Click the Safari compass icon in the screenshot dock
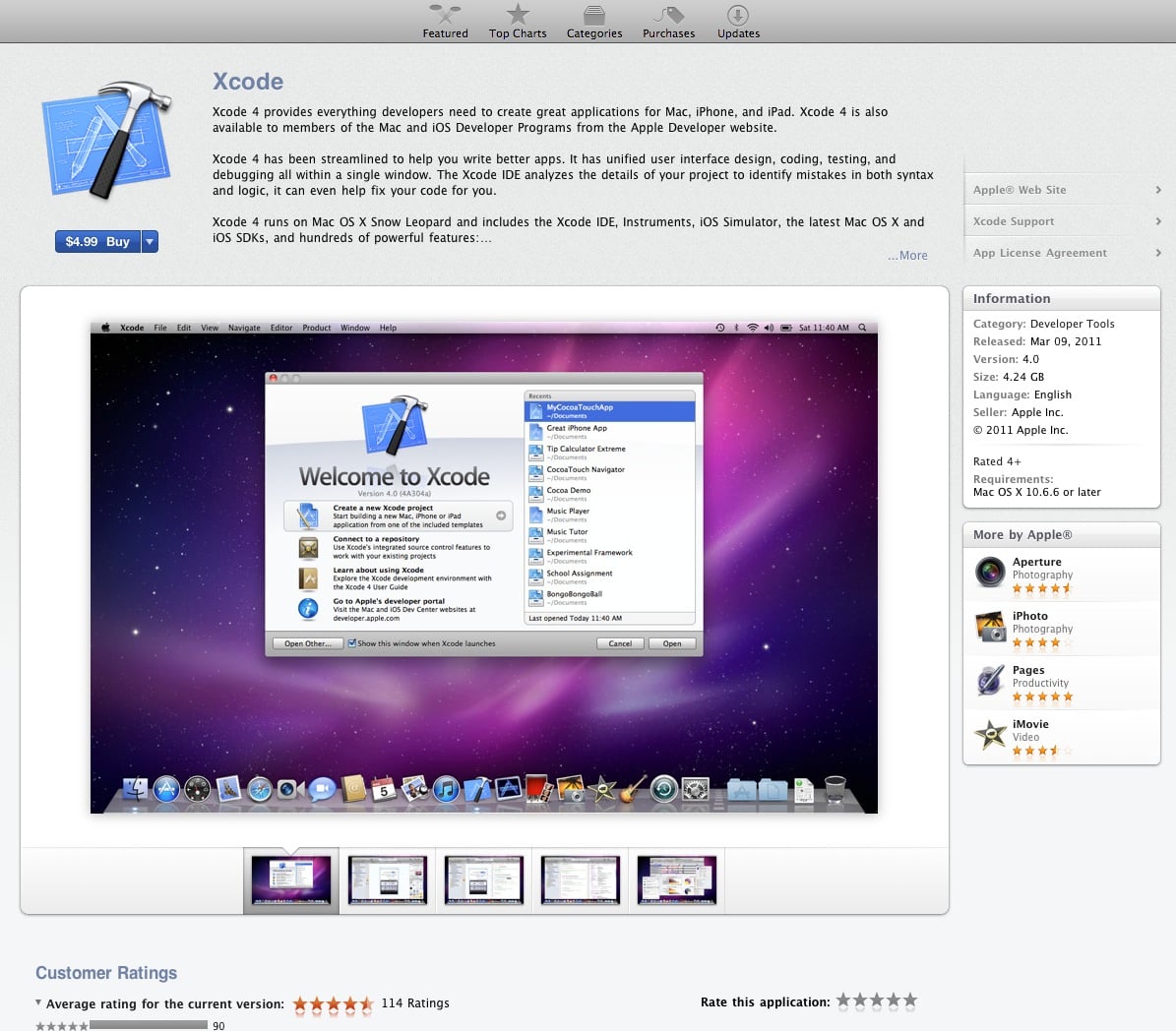Image resolution: width=1176 pixels, height=1031 pixels. click(x=260, y=790)
